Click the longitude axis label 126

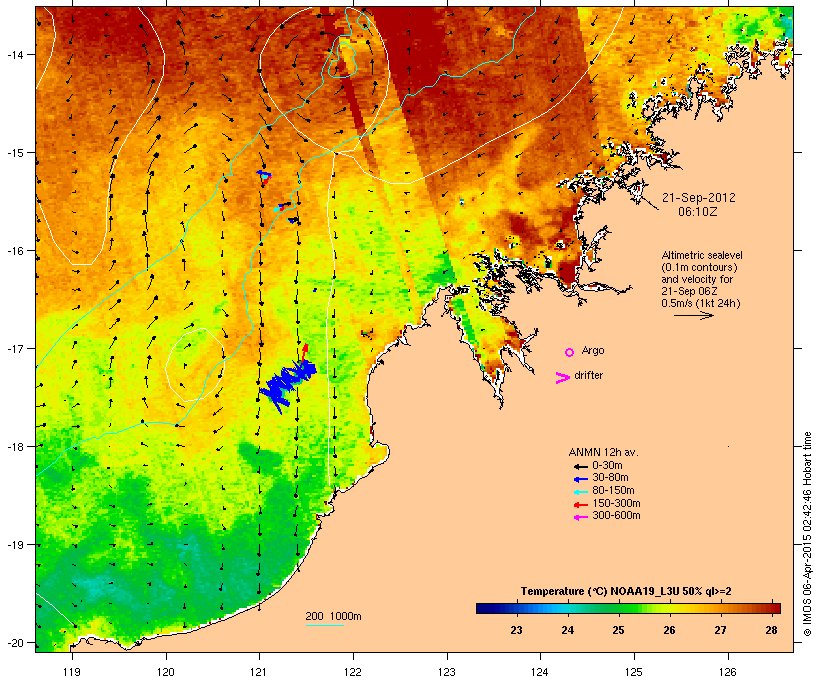coord(727,672)
